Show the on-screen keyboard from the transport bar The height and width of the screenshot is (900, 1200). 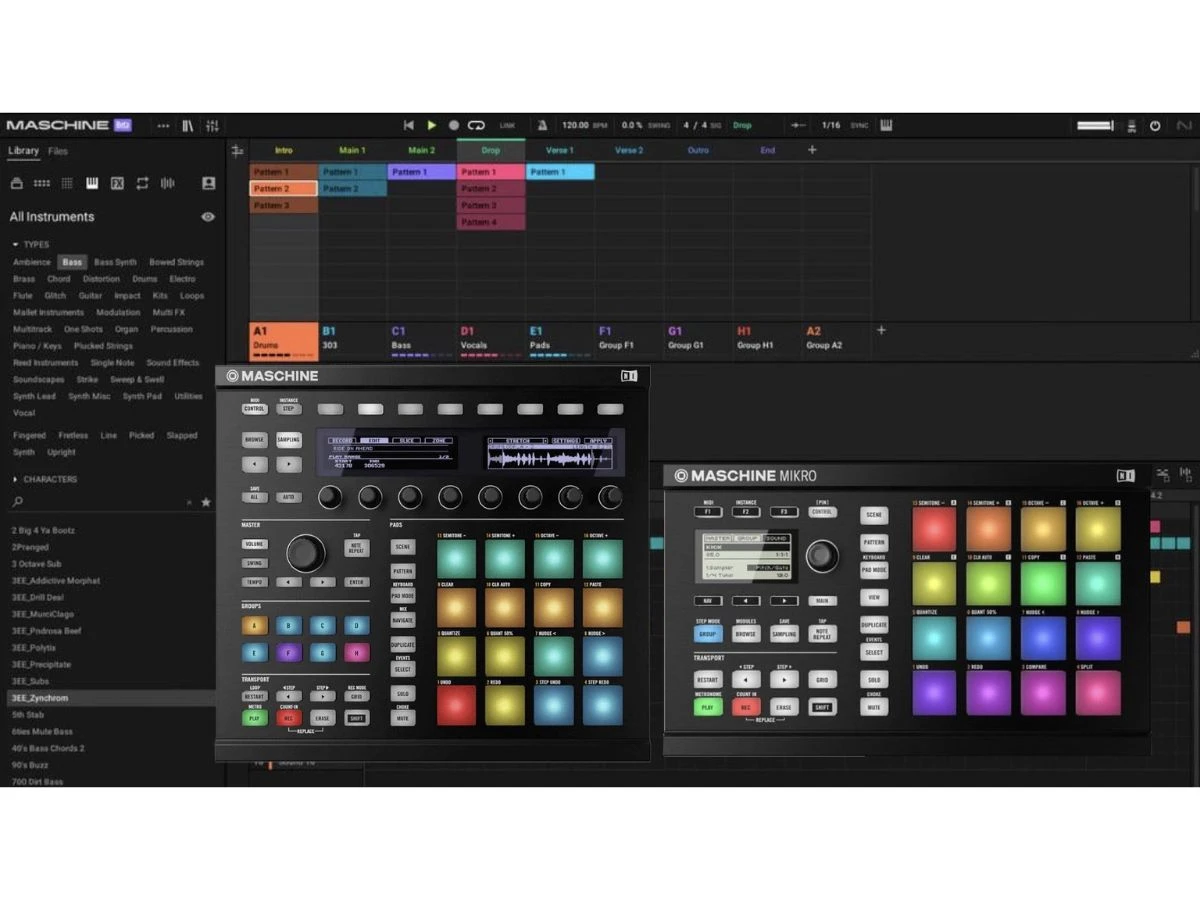[x=886, y=125]
